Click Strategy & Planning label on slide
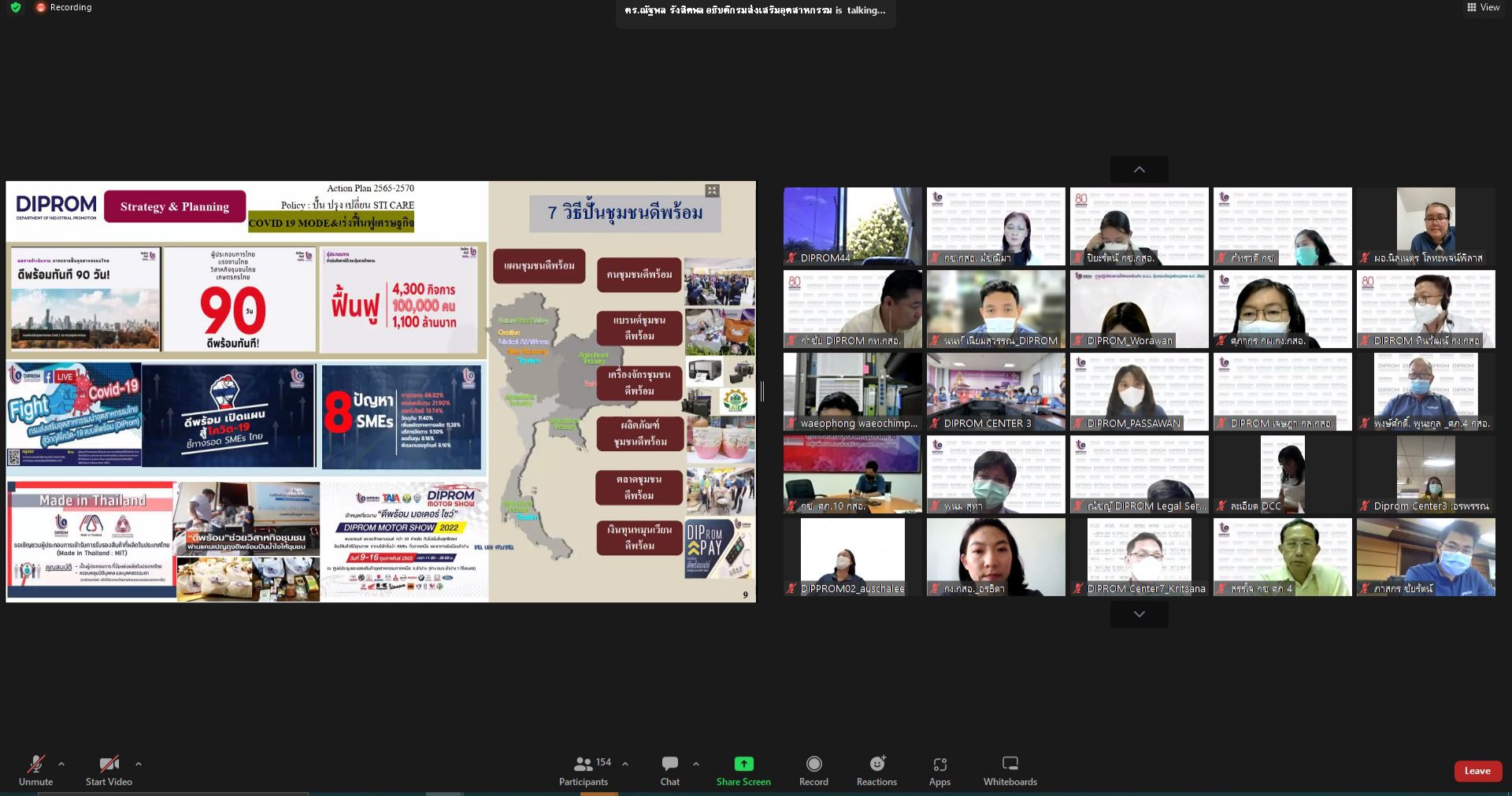The image size is (1512, 796). point(175,206)
